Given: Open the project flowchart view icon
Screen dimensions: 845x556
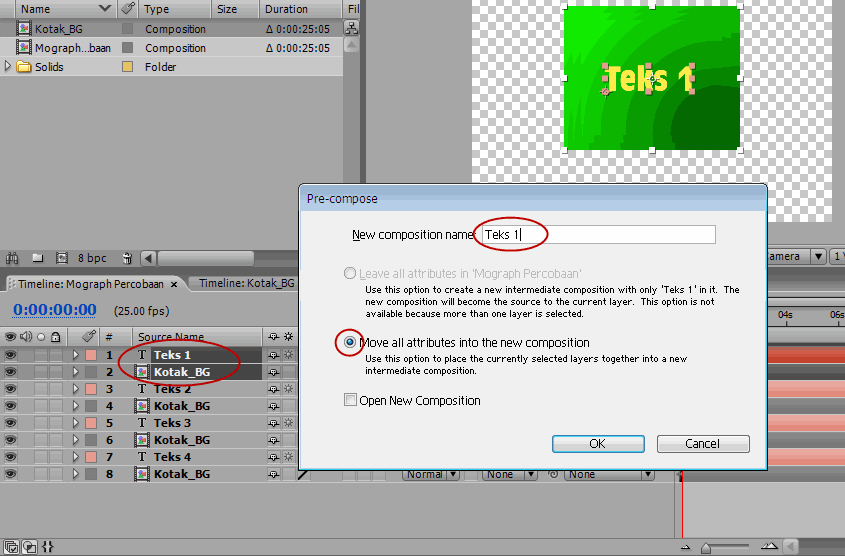Looking at the screenshot, I should click(351, 28).
